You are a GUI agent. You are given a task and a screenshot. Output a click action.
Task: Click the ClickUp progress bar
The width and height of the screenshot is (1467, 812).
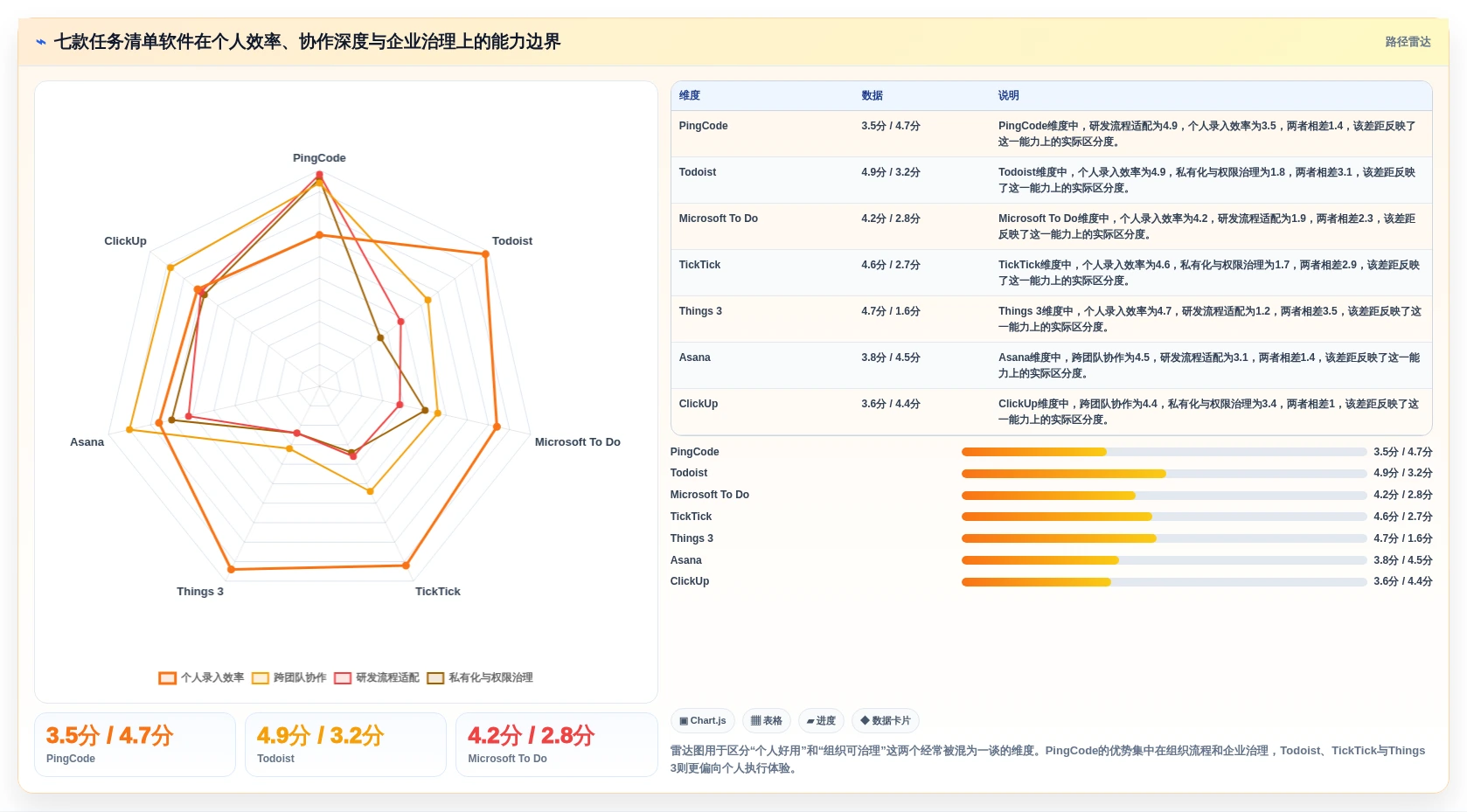coord(1164,582)
